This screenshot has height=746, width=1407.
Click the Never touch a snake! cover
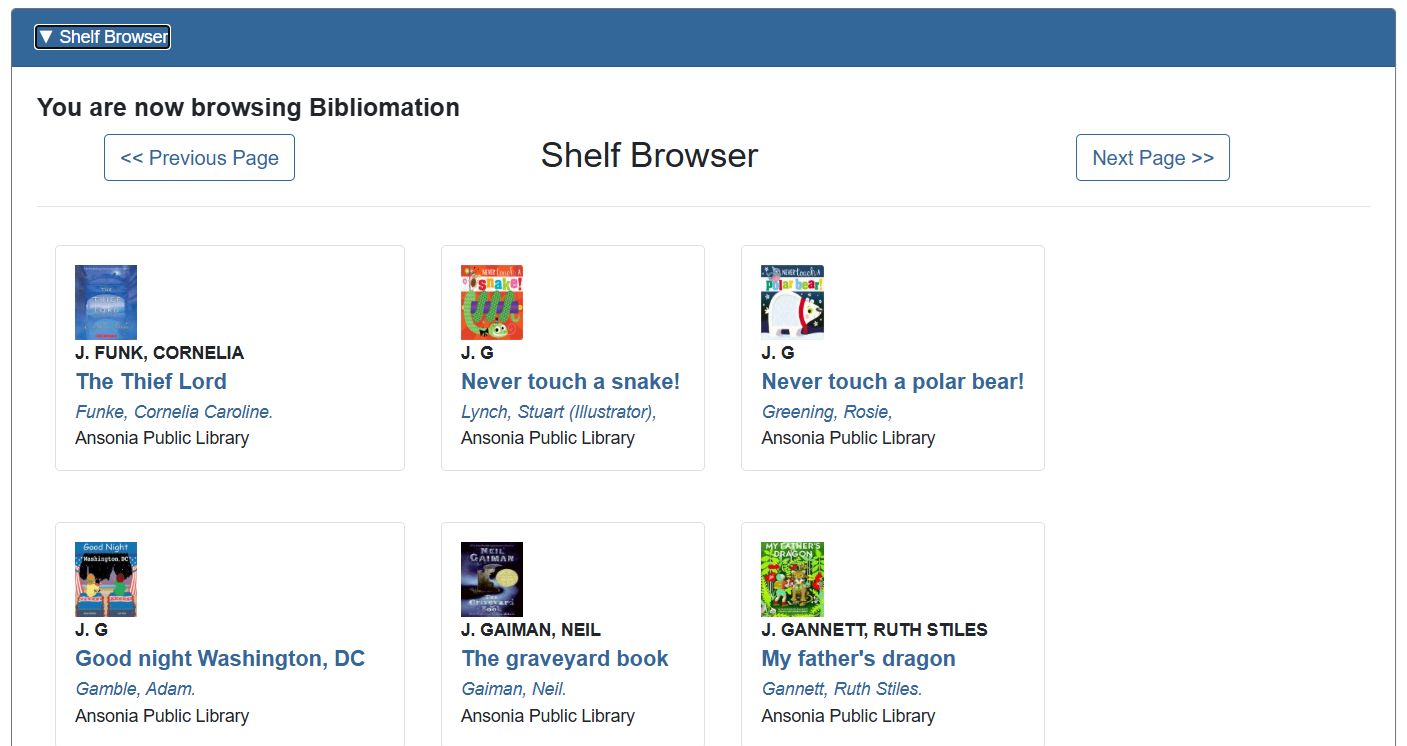click(x=492, y=301)
